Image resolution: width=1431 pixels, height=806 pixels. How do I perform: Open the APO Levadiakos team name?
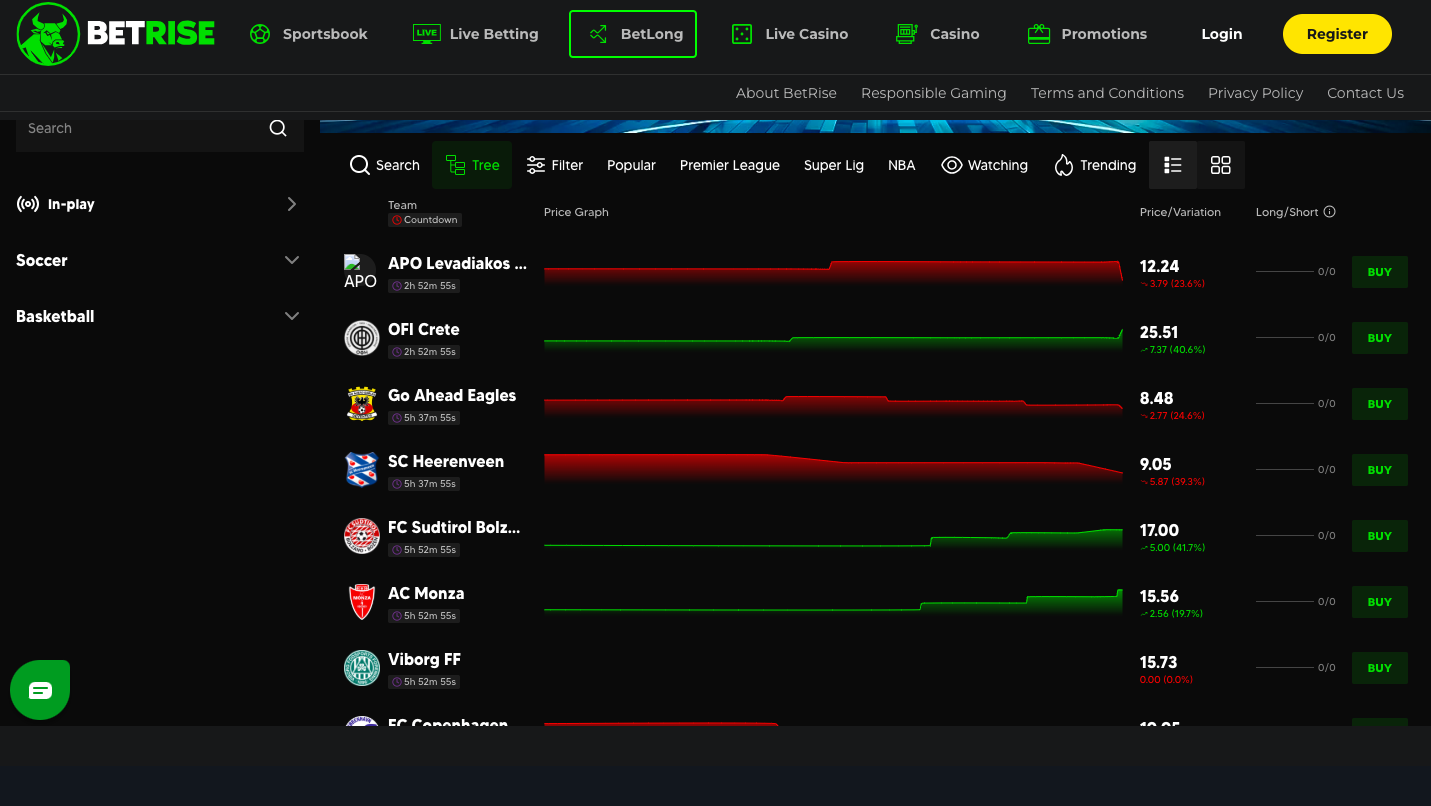click(x=457, y=264)
